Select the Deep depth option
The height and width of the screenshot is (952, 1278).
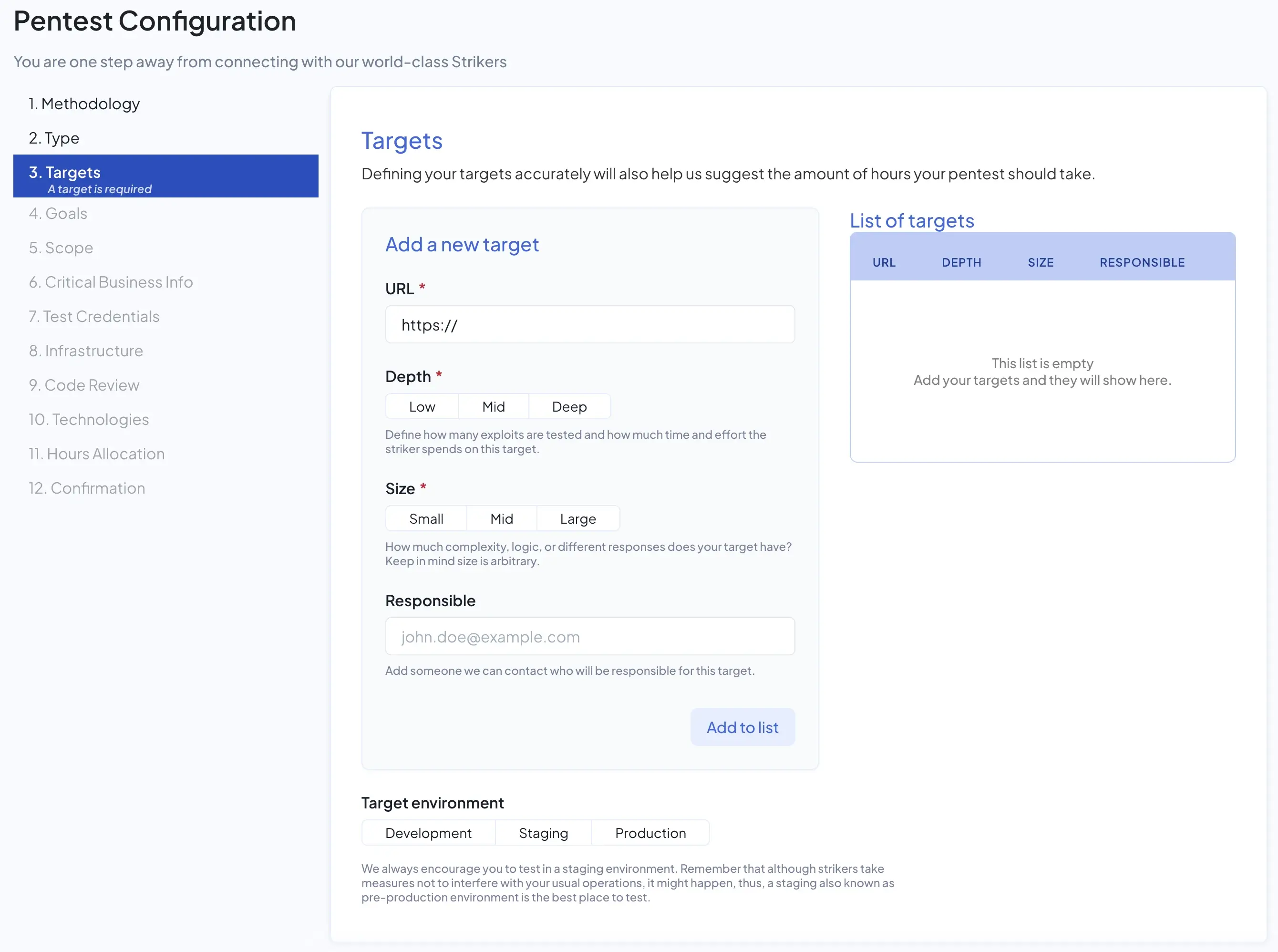(569, 406)
